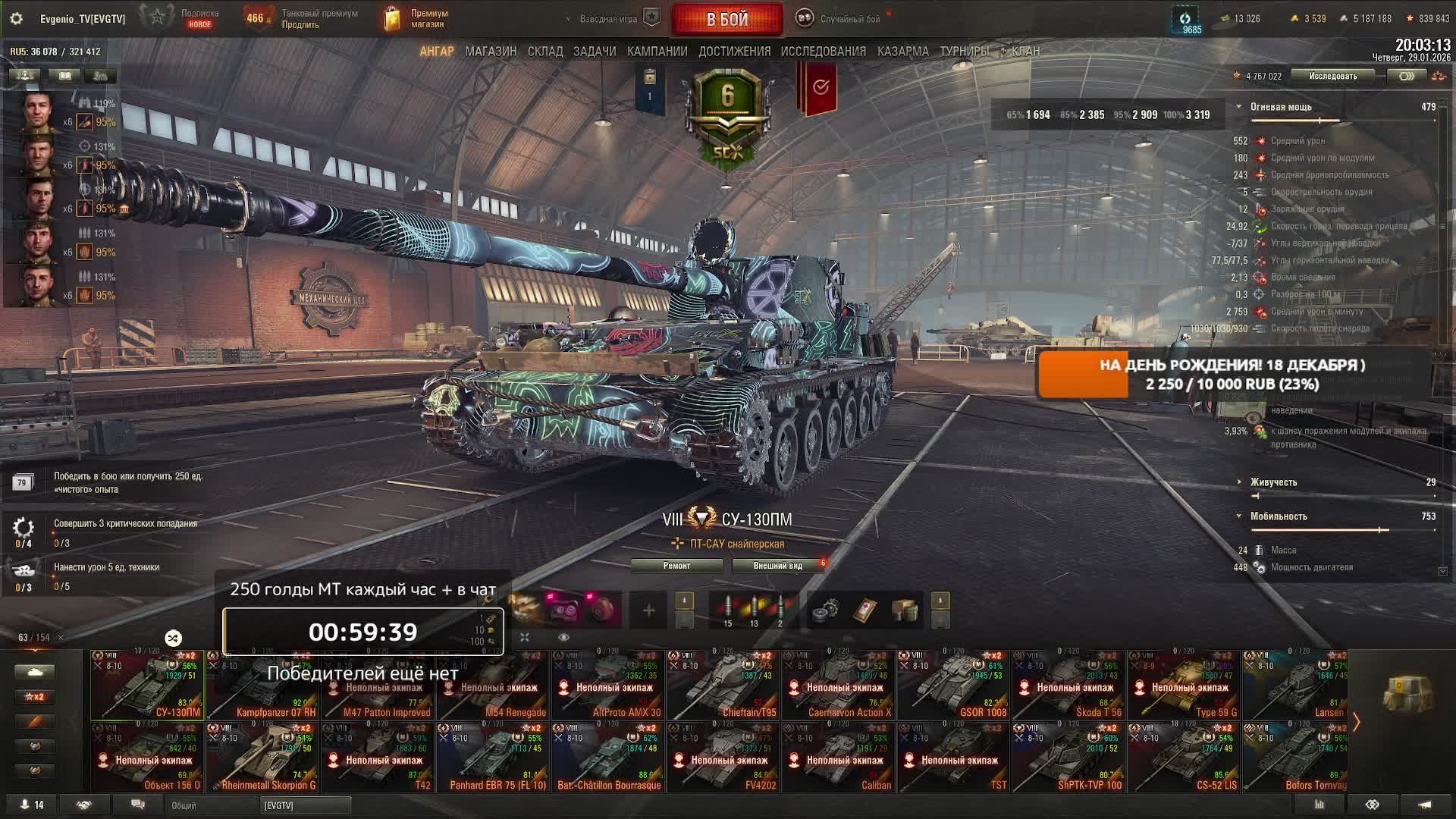Click the В БОЙ battle button

point(727,19)
